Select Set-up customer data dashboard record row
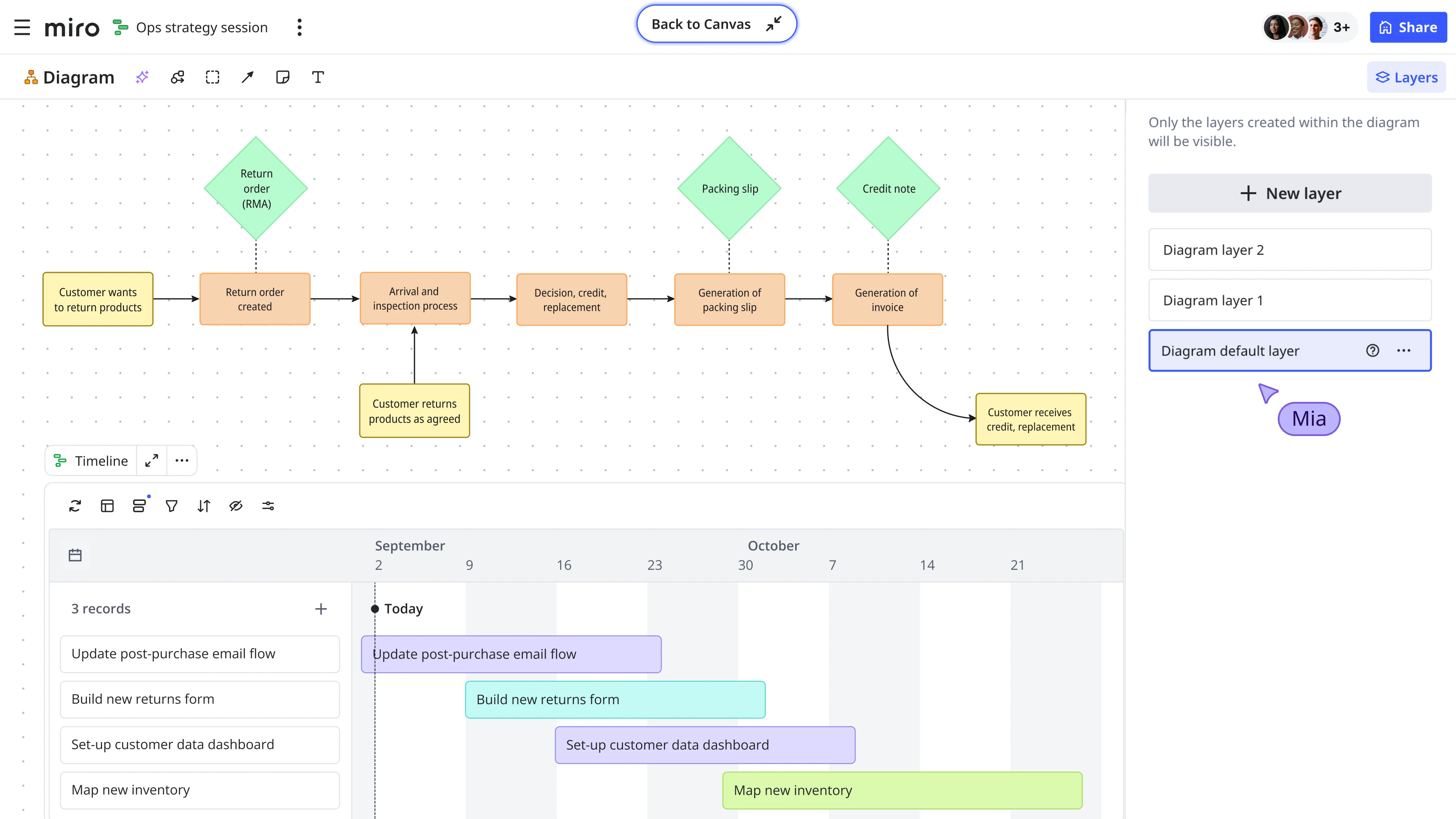The width and height of the screenshot is (1456, 819). [200, 745]
